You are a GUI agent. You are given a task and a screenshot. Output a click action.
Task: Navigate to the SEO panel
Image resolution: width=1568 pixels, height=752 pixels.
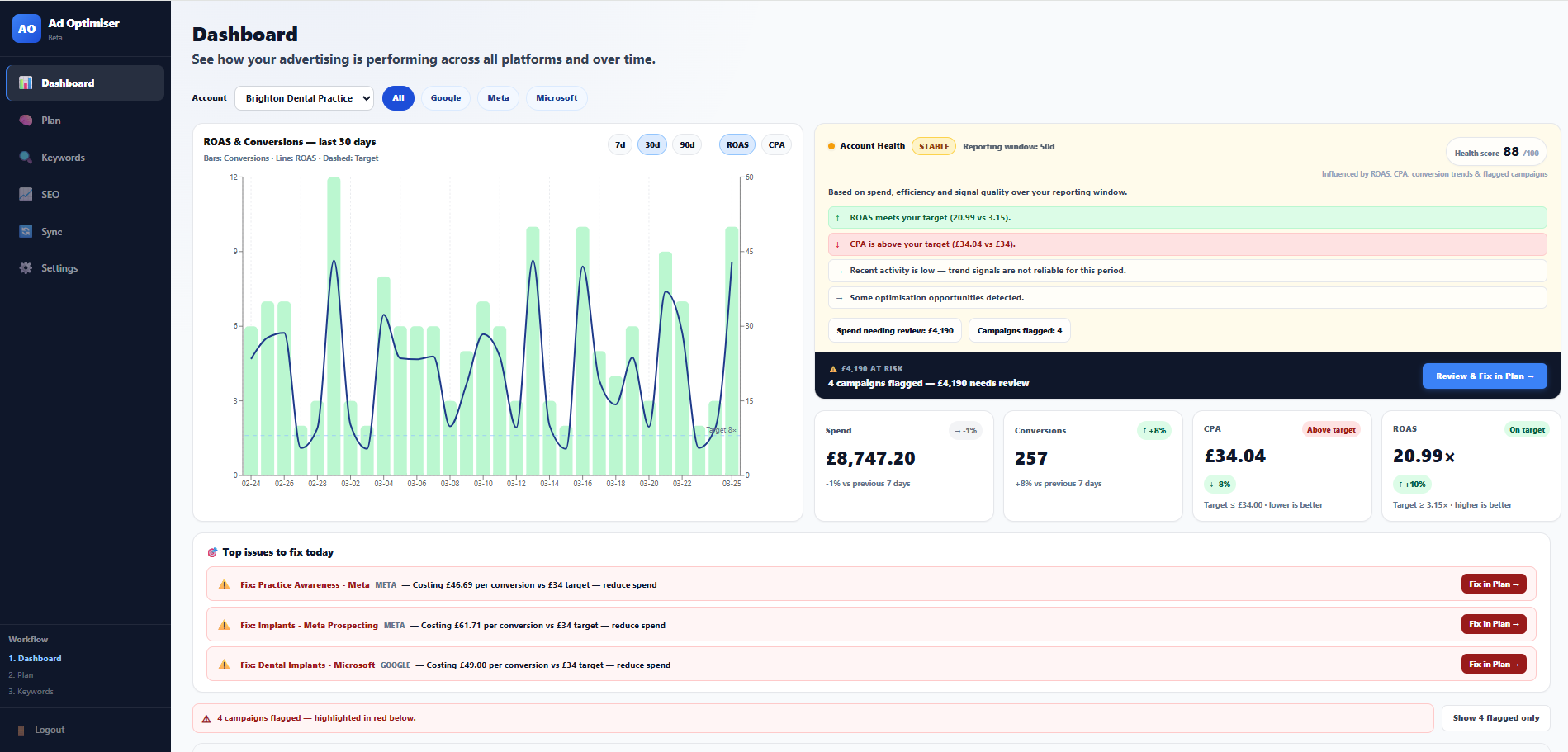[51, 194]
